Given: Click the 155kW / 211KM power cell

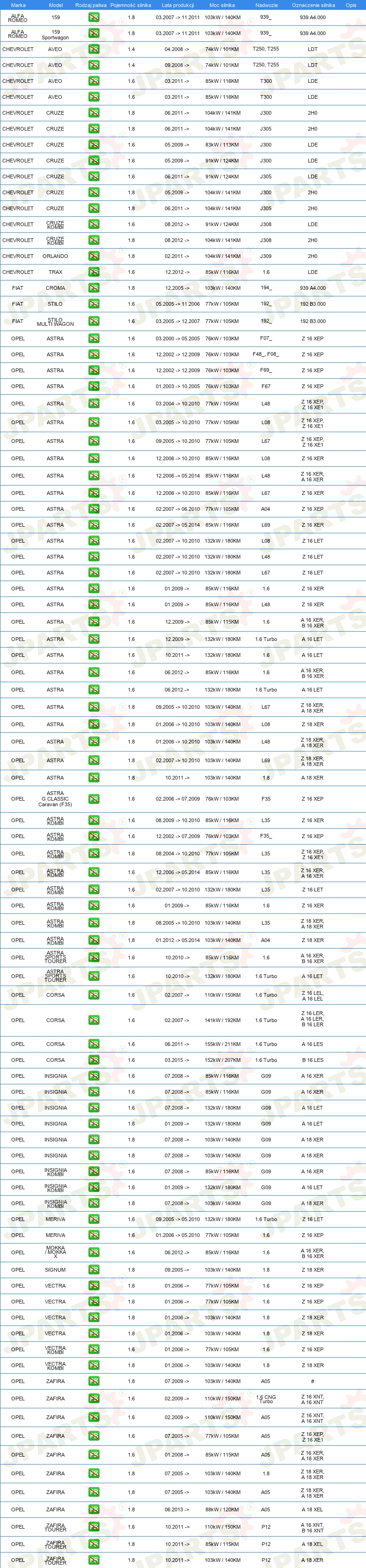Looking at the screenshot, I should pos(222,1044).
